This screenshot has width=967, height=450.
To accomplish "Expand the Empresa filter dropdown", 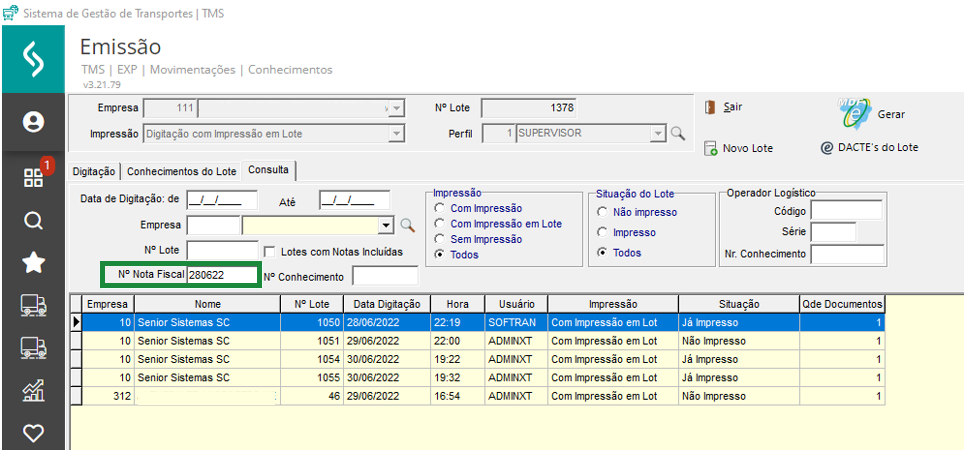I will pos(384,225).
